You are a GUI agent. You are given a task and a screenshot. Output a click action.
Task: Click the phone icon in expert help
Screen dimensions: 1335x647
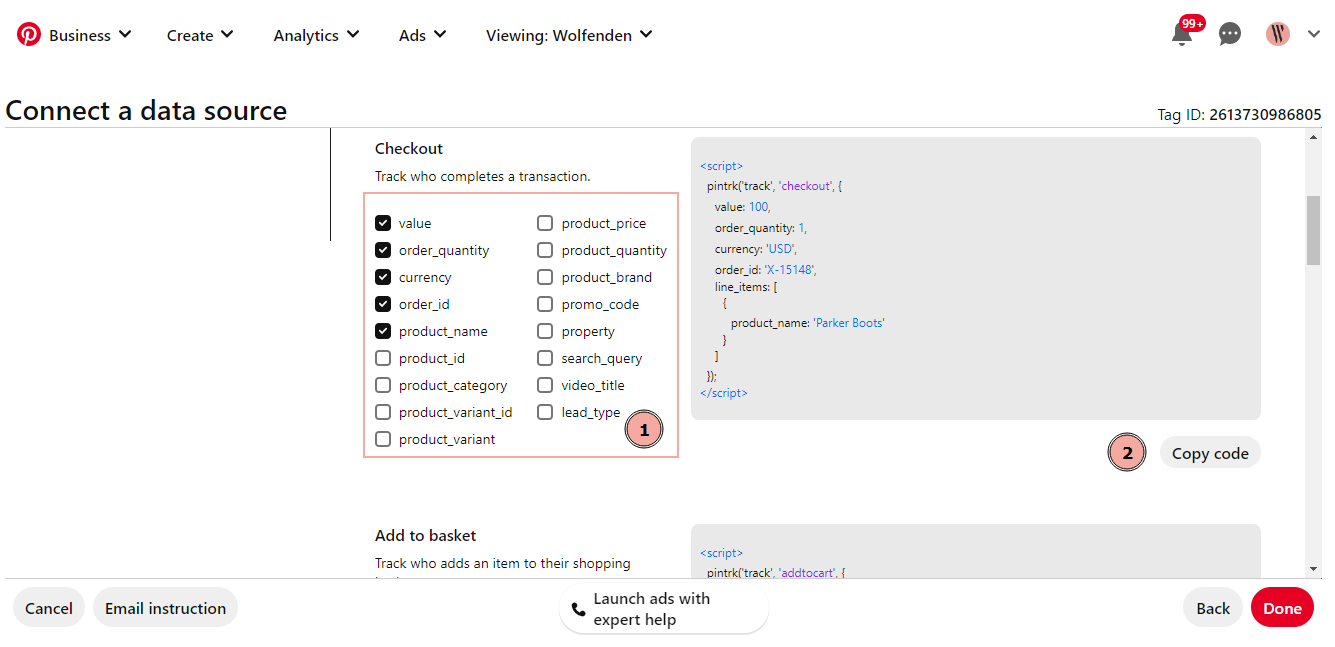coord(578,609)
